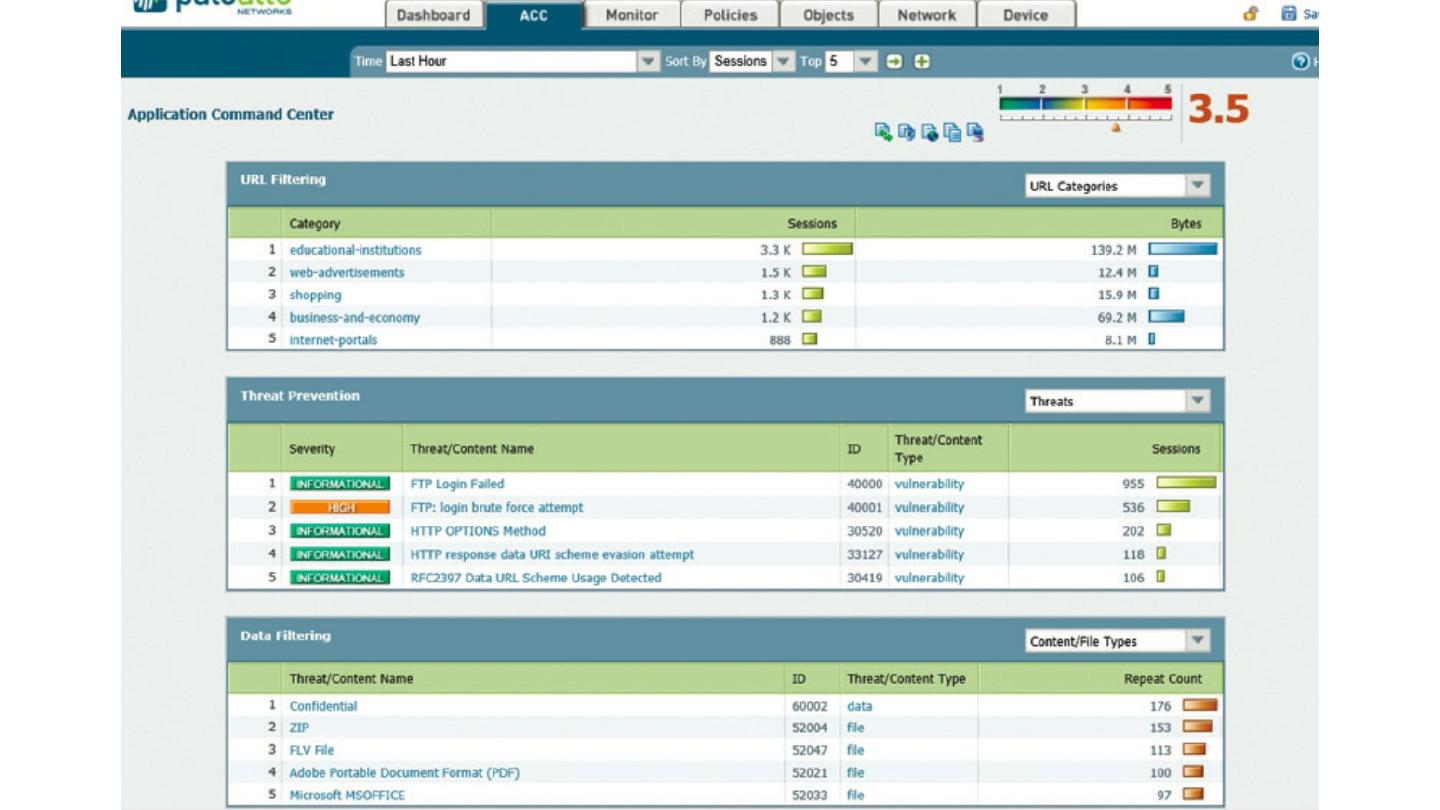1440x810 pixels.
Task: Click the help question mark icon
Action: click(x=1300, y=62)
